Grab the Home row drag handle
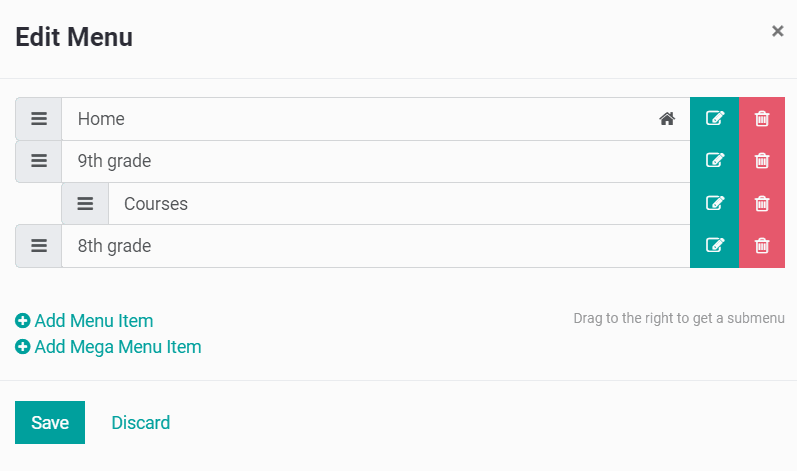This screenshot has height=471, width=797. tap(39, 119)
